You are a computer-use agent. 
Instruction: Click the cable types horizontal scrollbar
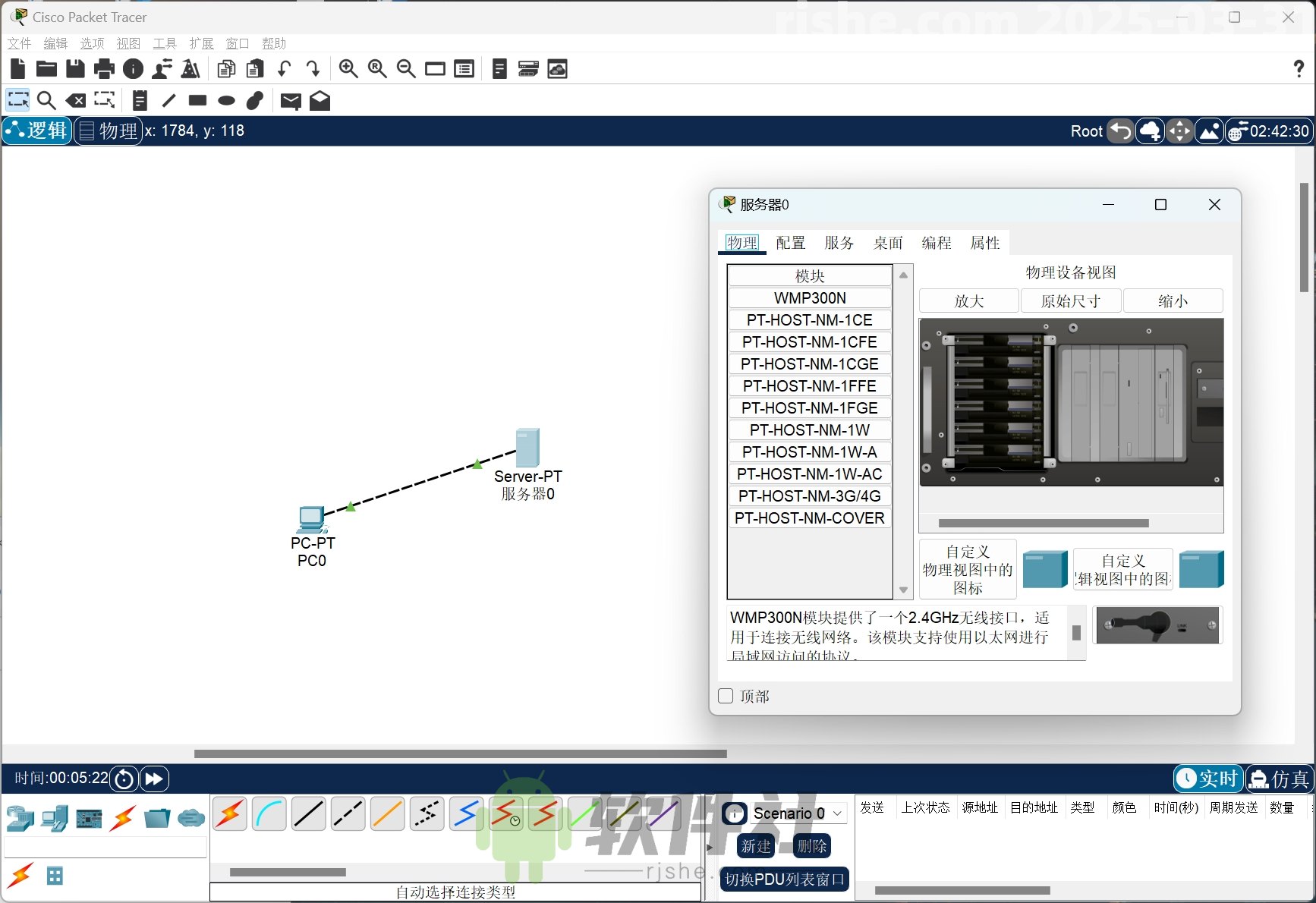pos(288,872)
